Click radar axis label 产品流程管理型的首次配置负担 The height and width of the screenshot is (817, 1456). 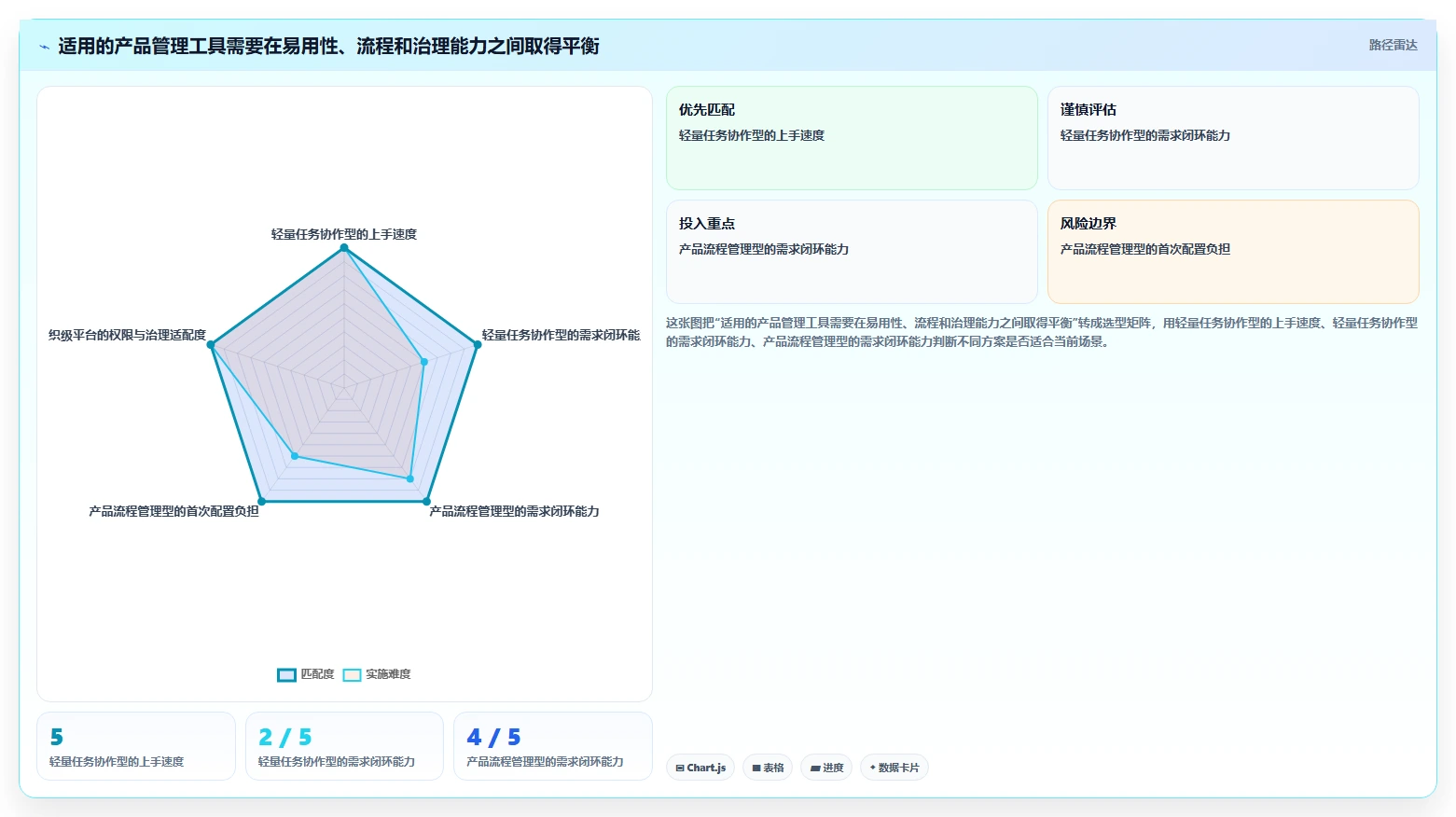click(x=173, y=511)
